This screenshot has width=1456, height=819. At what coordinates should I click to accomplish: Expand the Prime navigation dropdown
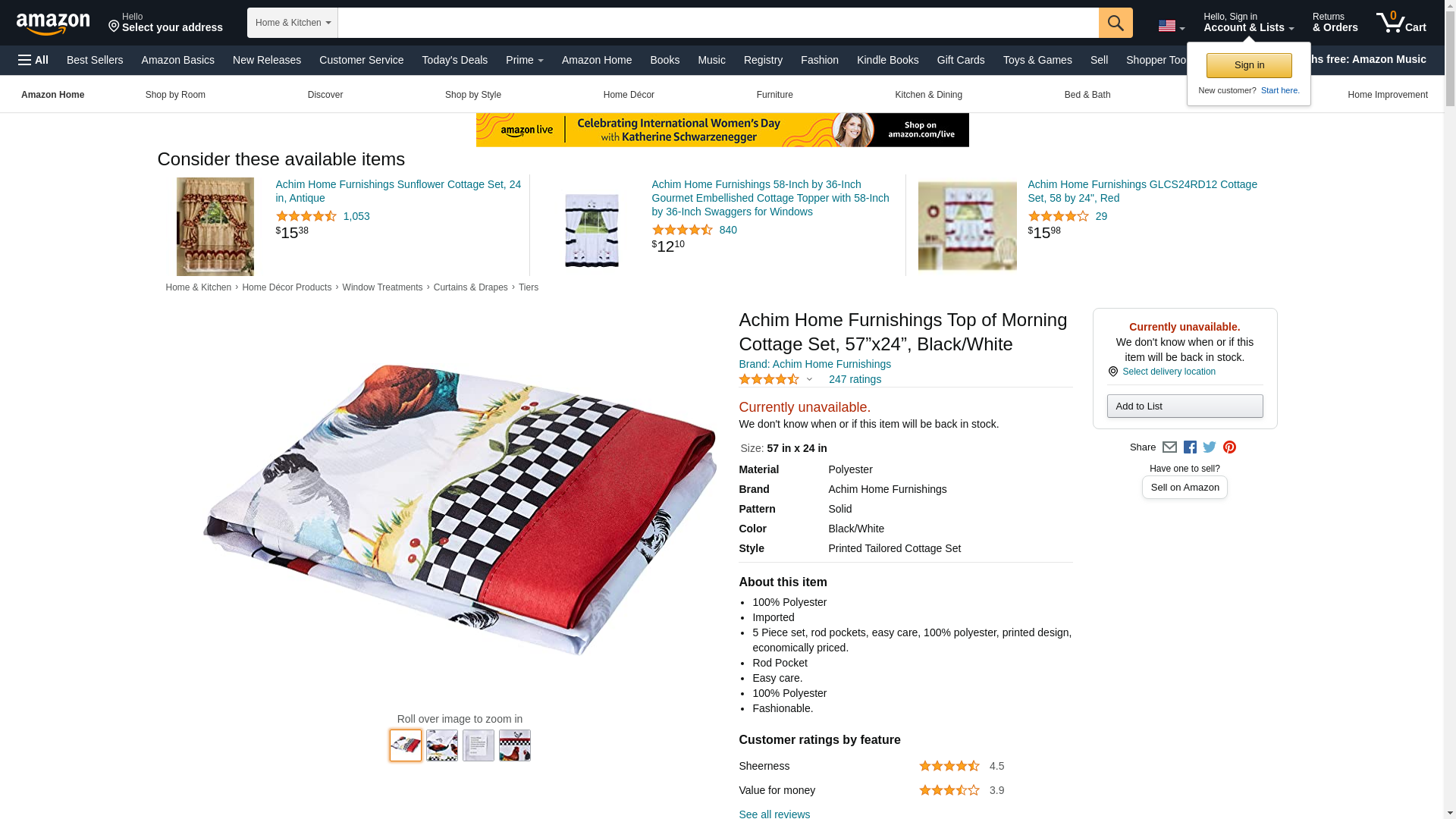525,60
